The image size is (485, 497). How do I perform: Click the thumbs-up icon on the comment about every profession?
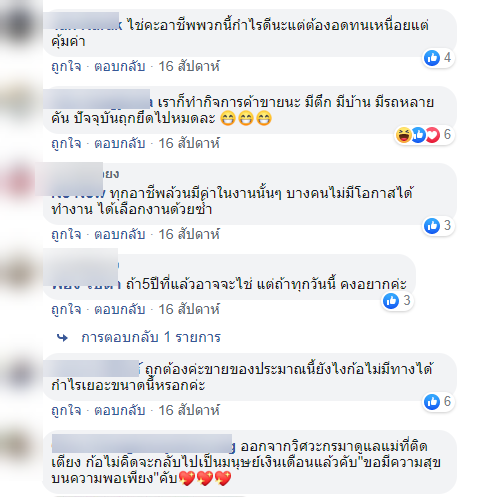click(x=432, y=226)
